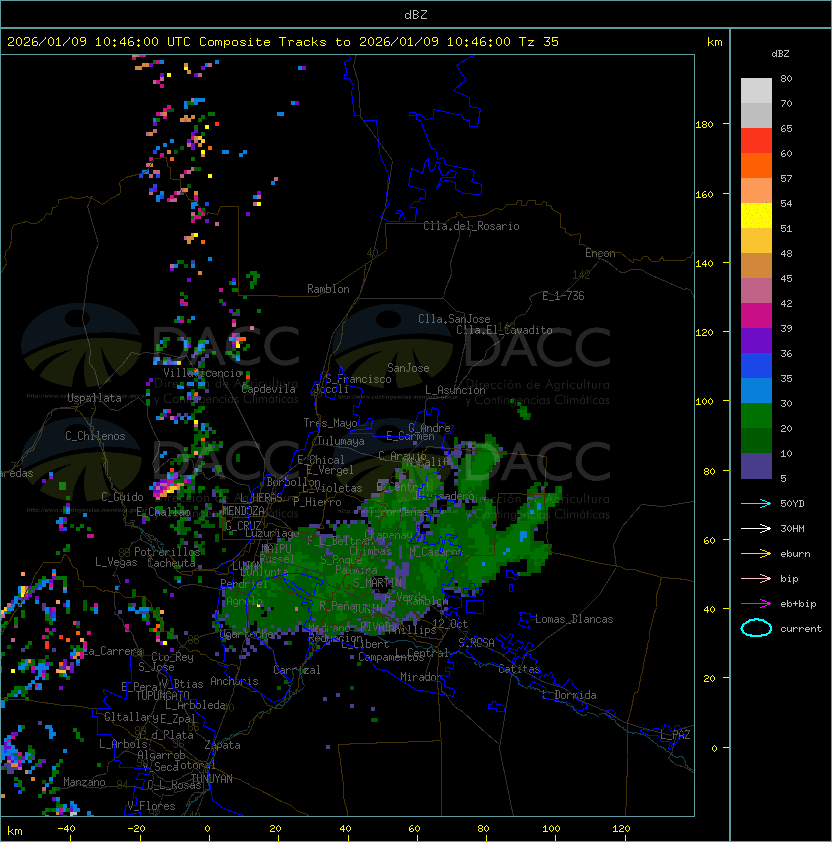Click the cyan 'current' ellipse legend icon
The image size is (832, 842).
756,628
